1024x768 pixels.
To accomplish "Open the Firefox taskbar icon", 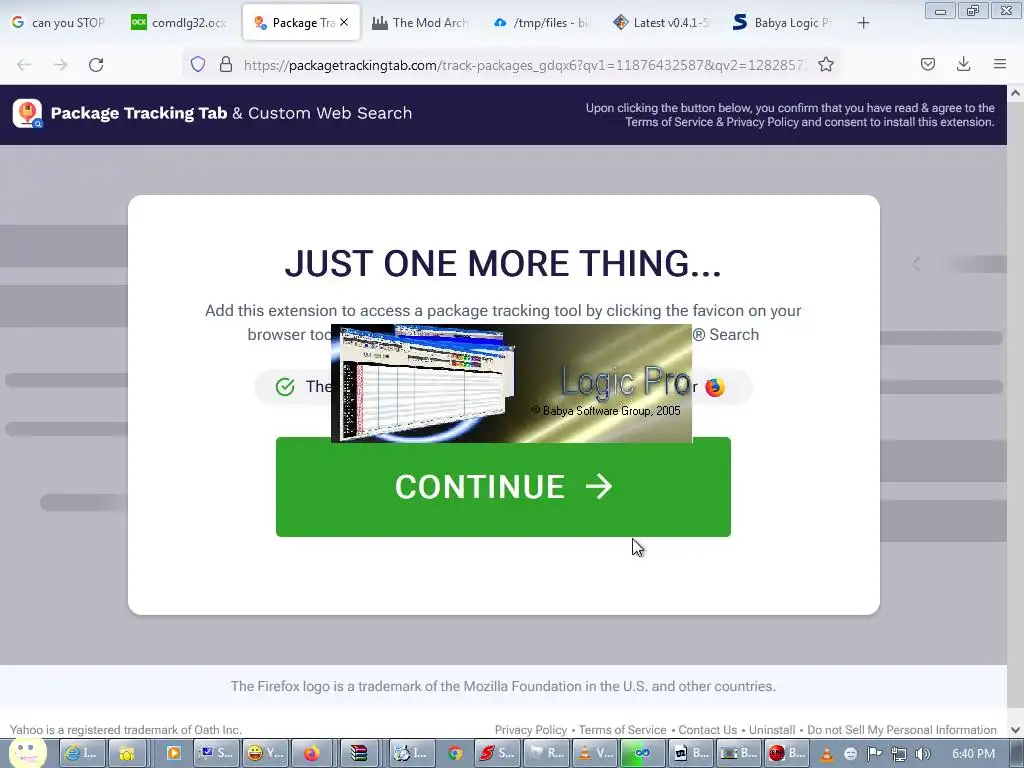I will pos(312,753).
